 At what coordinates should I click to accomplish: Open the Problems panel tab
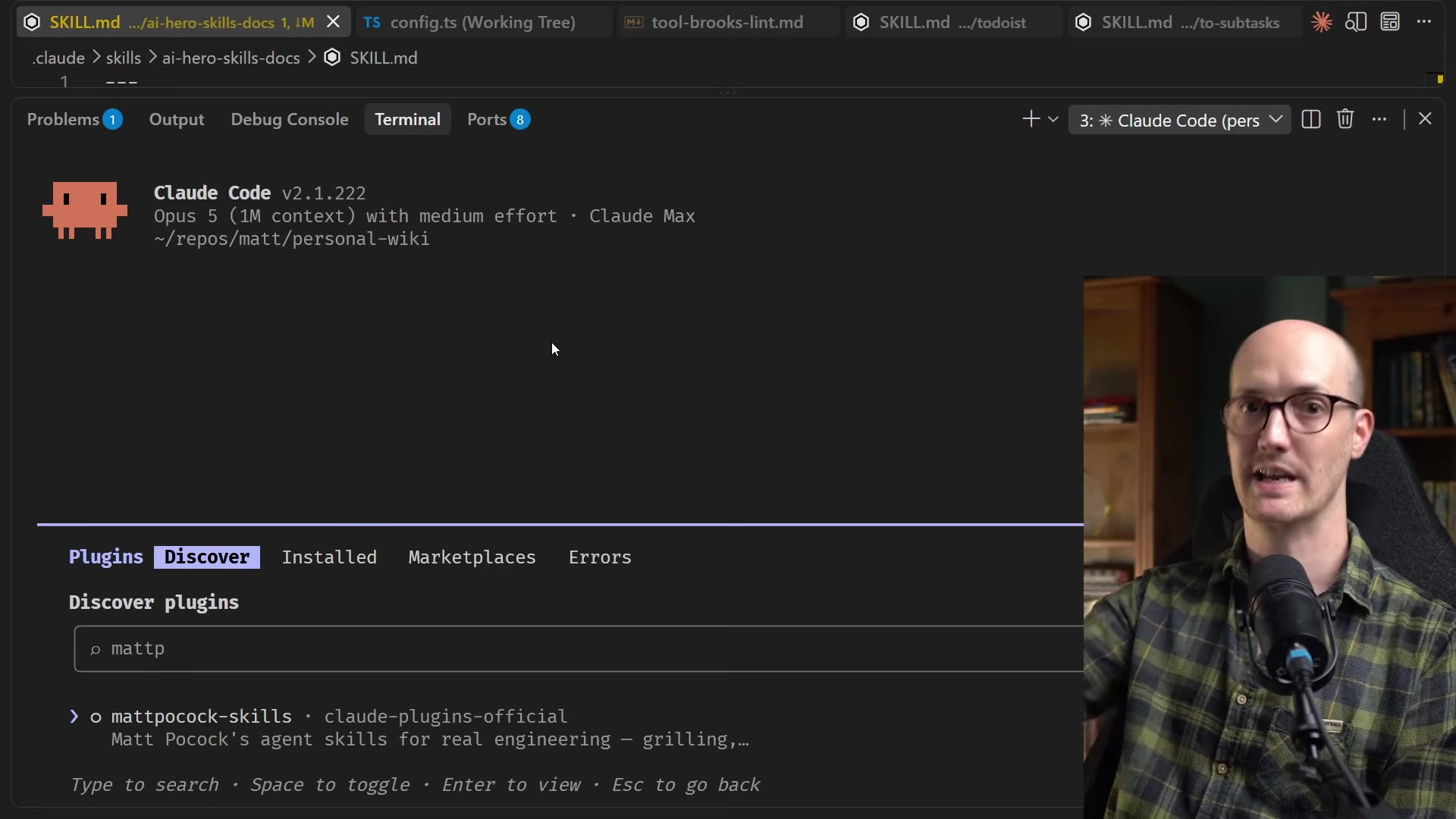click(x=74, y=120)
